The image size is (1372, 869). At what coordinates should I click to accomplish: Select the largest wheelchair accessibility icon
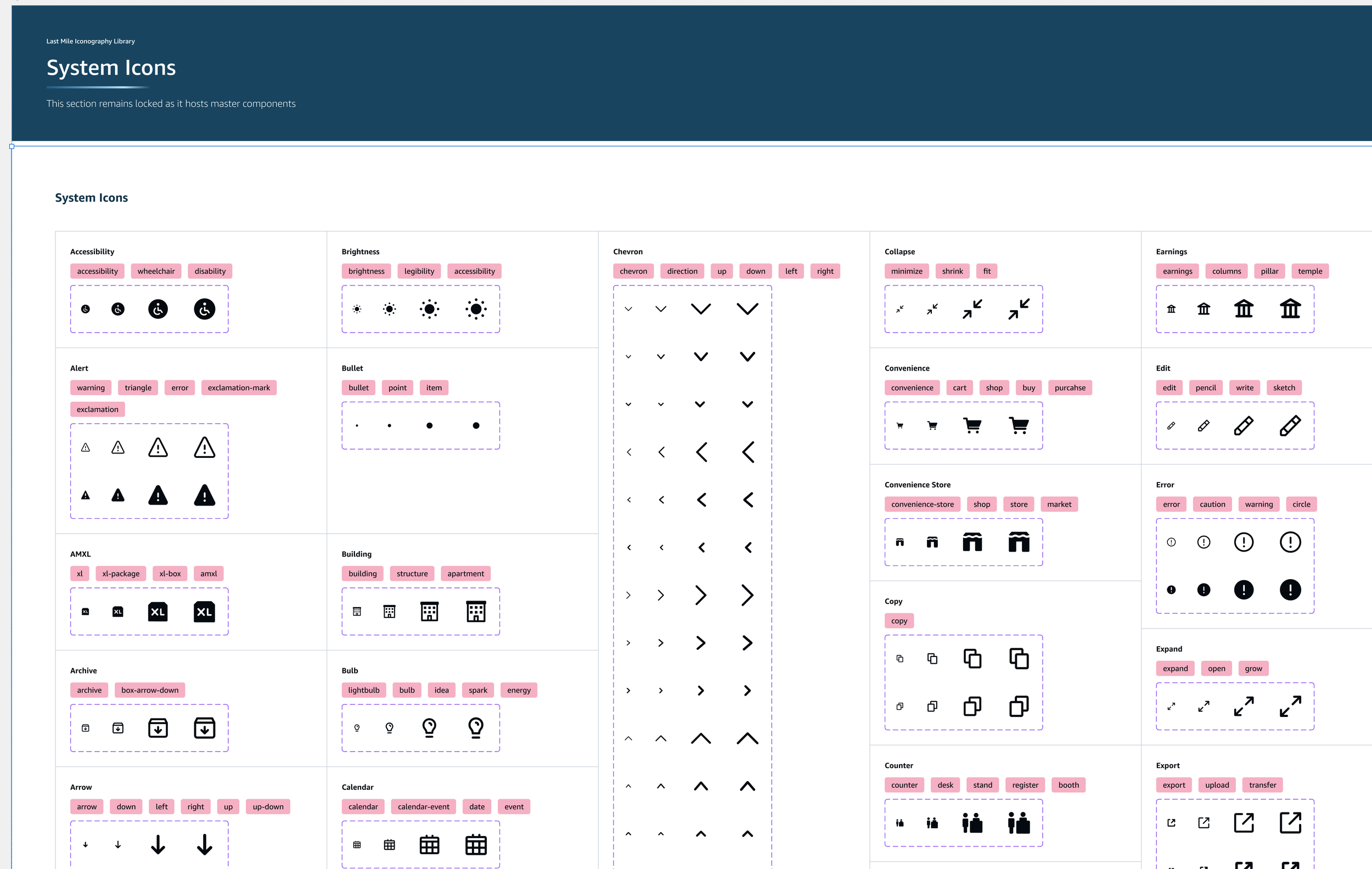pos(205,309)
